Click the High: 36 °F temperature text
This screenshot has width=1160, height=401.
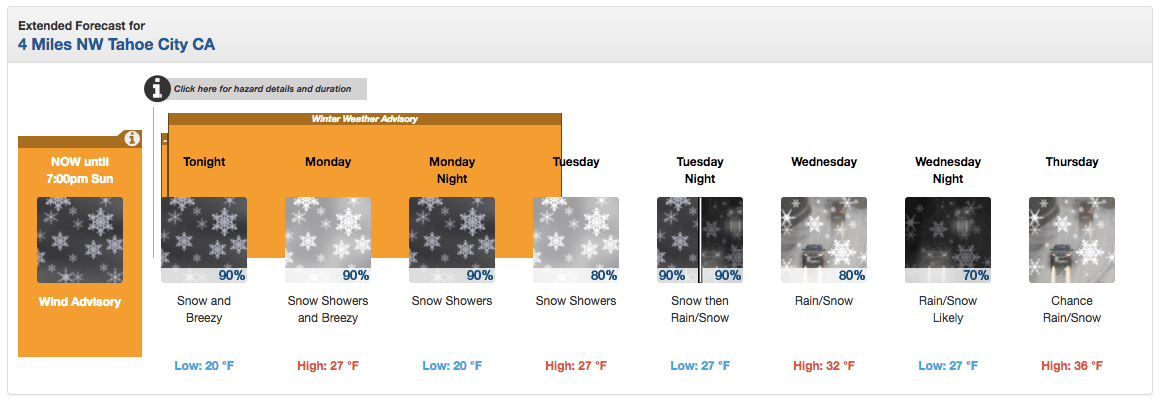pyautogui.click(x=1072, y=365)
